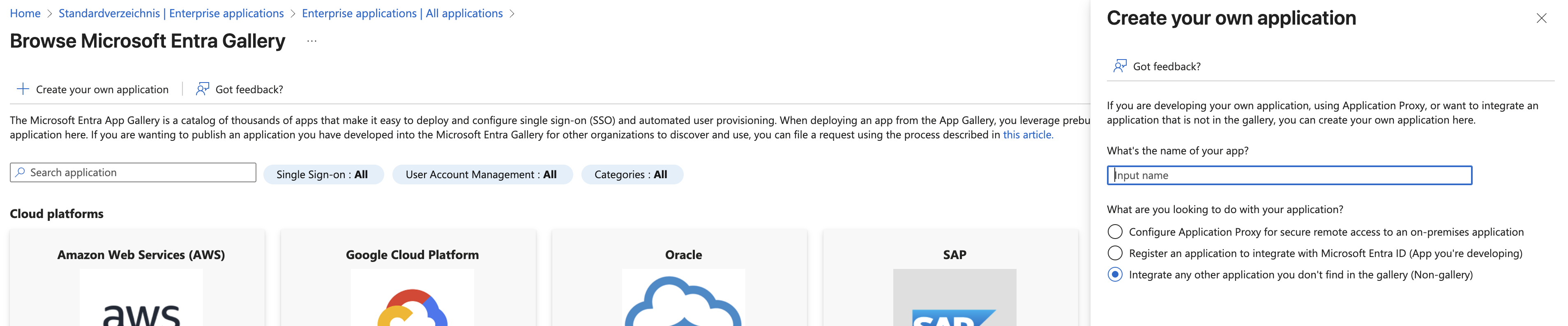
Task: Click the AWS logo thumbnail
Action: pos(141,297)
